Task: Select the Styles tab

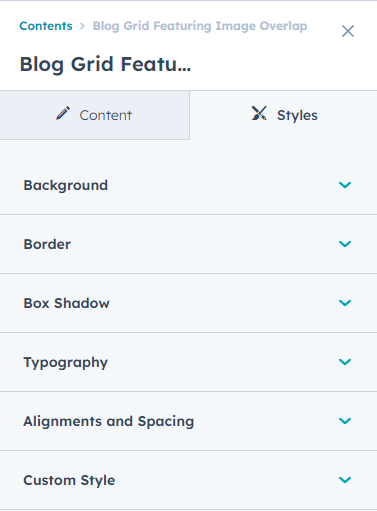Action: pos(283,115)
